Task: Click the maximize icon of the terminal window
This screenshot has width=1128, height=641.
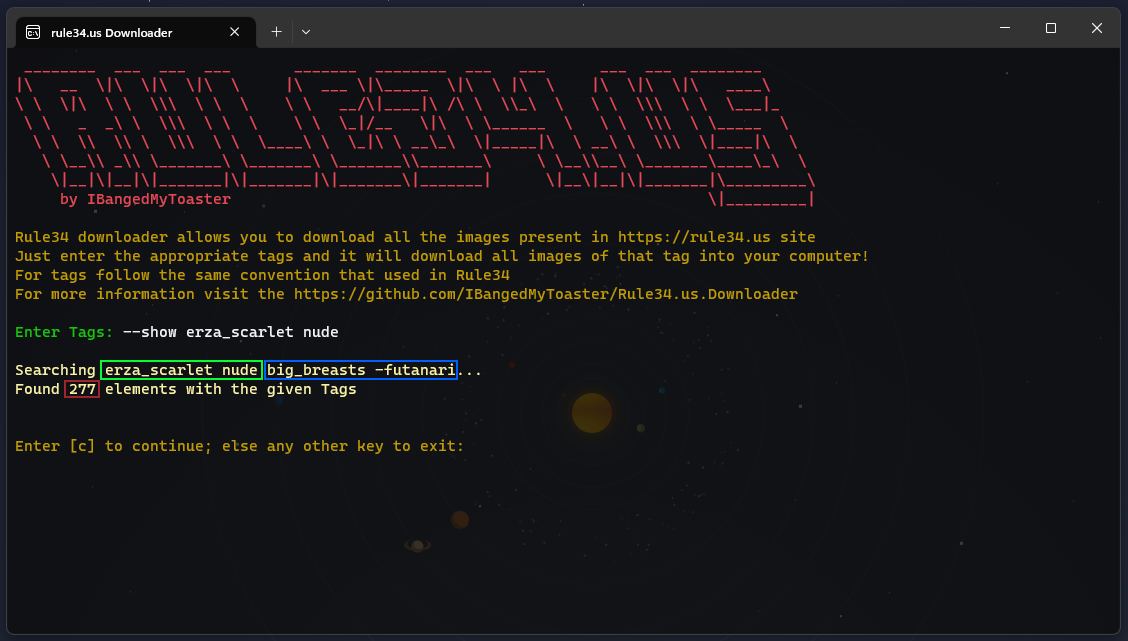Action: tap(1050, 27)
